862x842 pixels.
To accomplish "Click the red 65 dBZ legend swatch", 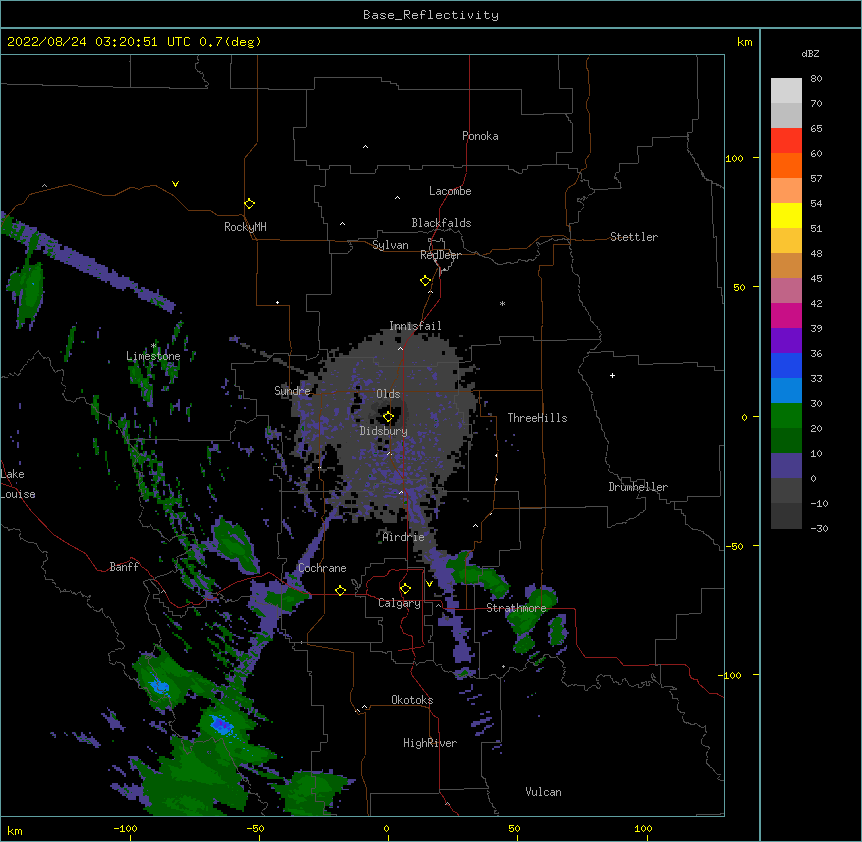I will (786, 140).
